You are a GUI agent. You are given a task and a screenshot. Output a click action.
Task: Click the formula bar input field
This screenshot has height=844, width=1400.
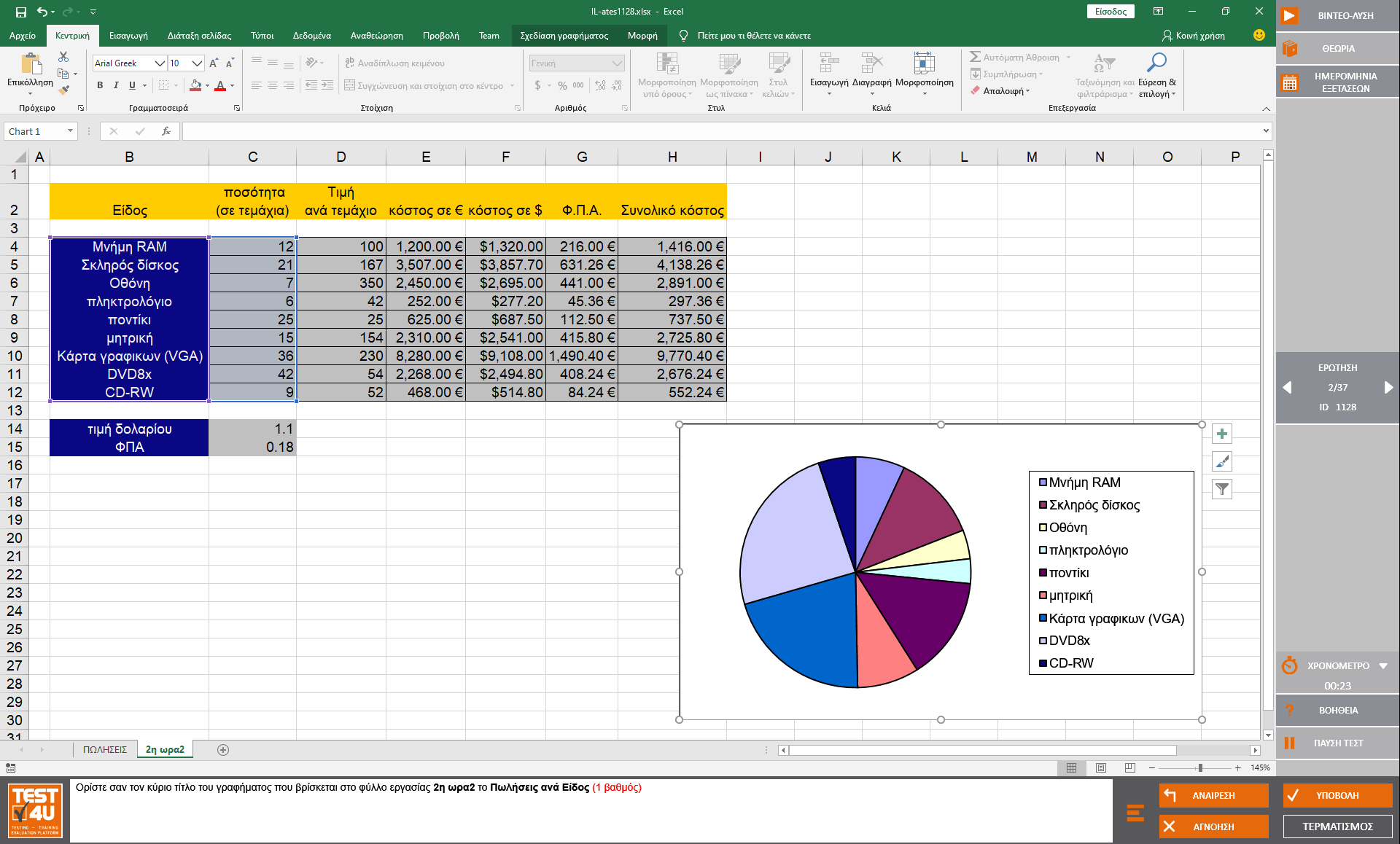pos(720,131)
